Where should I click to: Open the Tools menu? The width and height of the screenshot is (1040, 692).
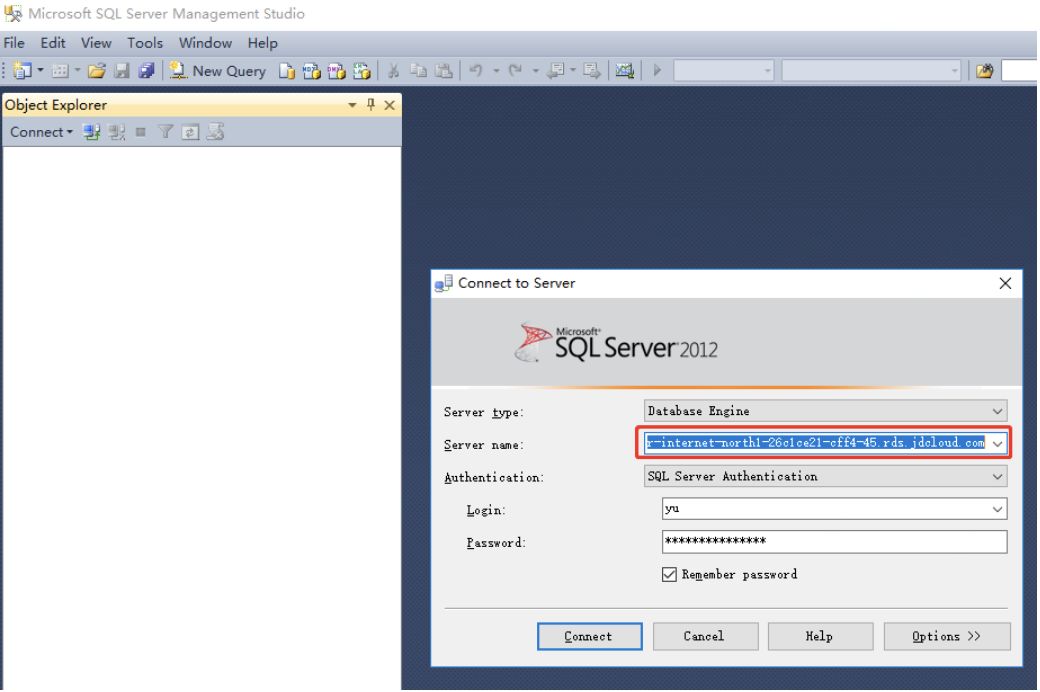point(145,43)
